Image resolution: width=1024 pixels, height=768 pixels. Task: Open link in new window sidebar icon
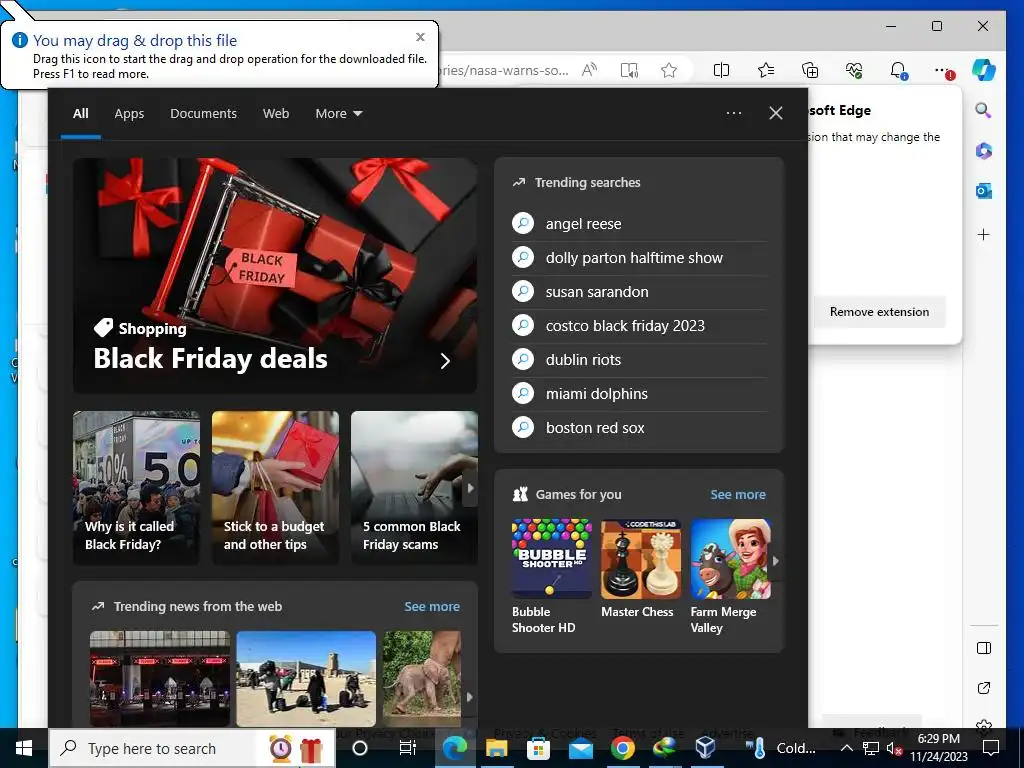tap(984, 688)
